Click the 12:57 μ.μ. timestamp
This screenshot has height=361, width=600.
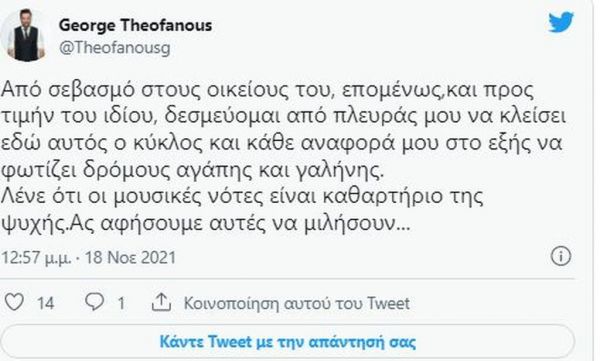point(36,258)
